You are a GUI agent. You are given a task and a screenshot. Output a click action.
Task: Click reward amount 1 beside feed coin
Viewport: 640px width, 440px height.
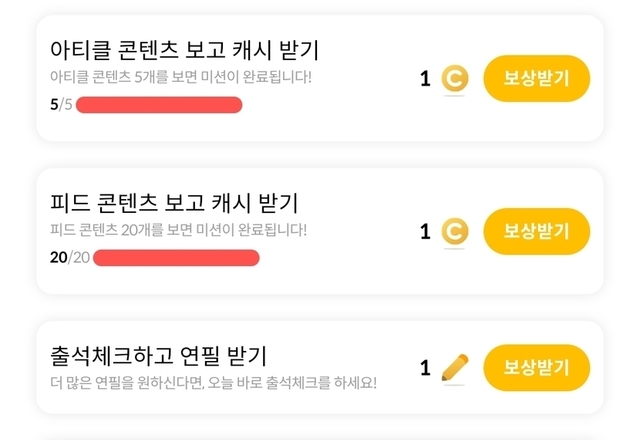pos(425,232)
